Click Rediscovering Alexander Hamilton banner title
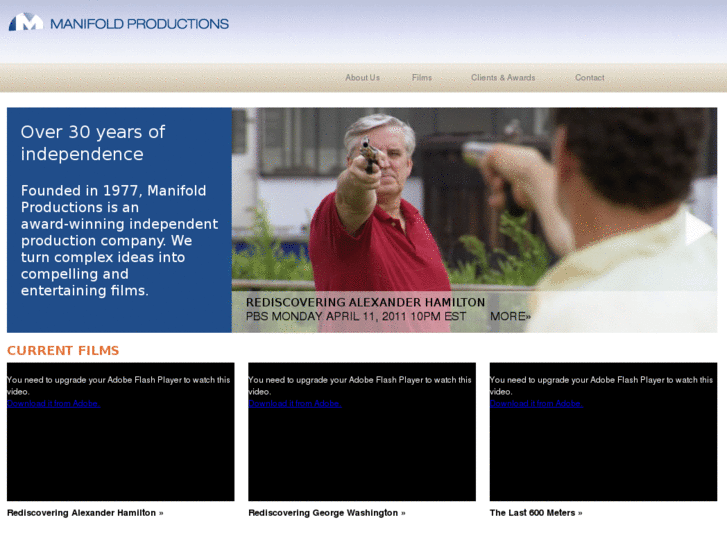Image resolution: width=727 pixels, height=545 pixels. click(x=365, y=302)
